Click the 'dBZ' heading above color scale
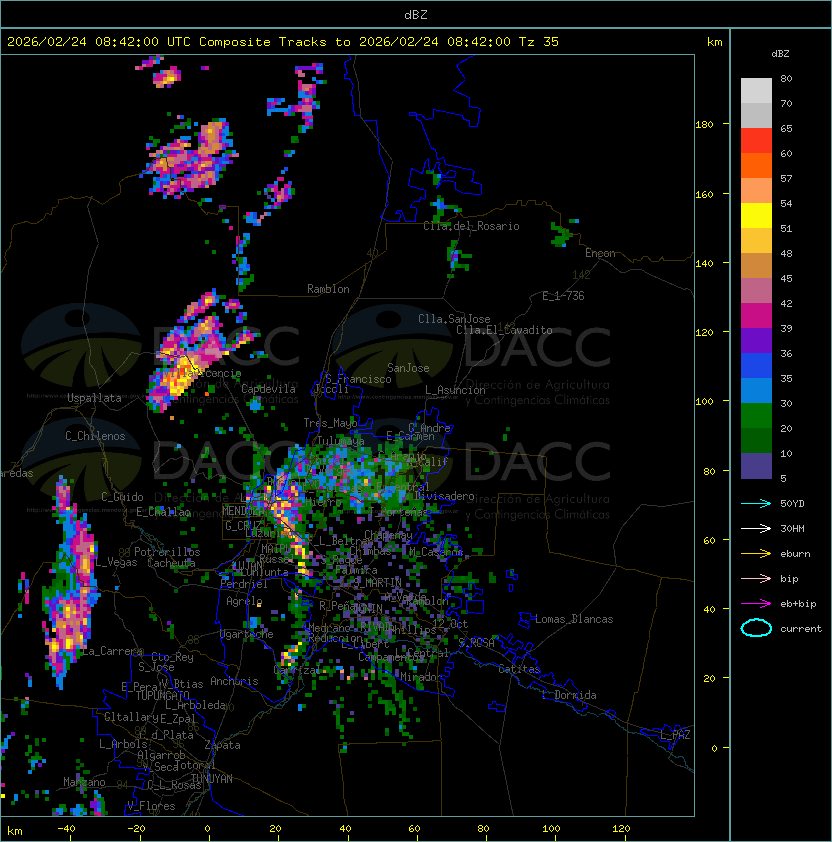832x842 pixels. 780,54
